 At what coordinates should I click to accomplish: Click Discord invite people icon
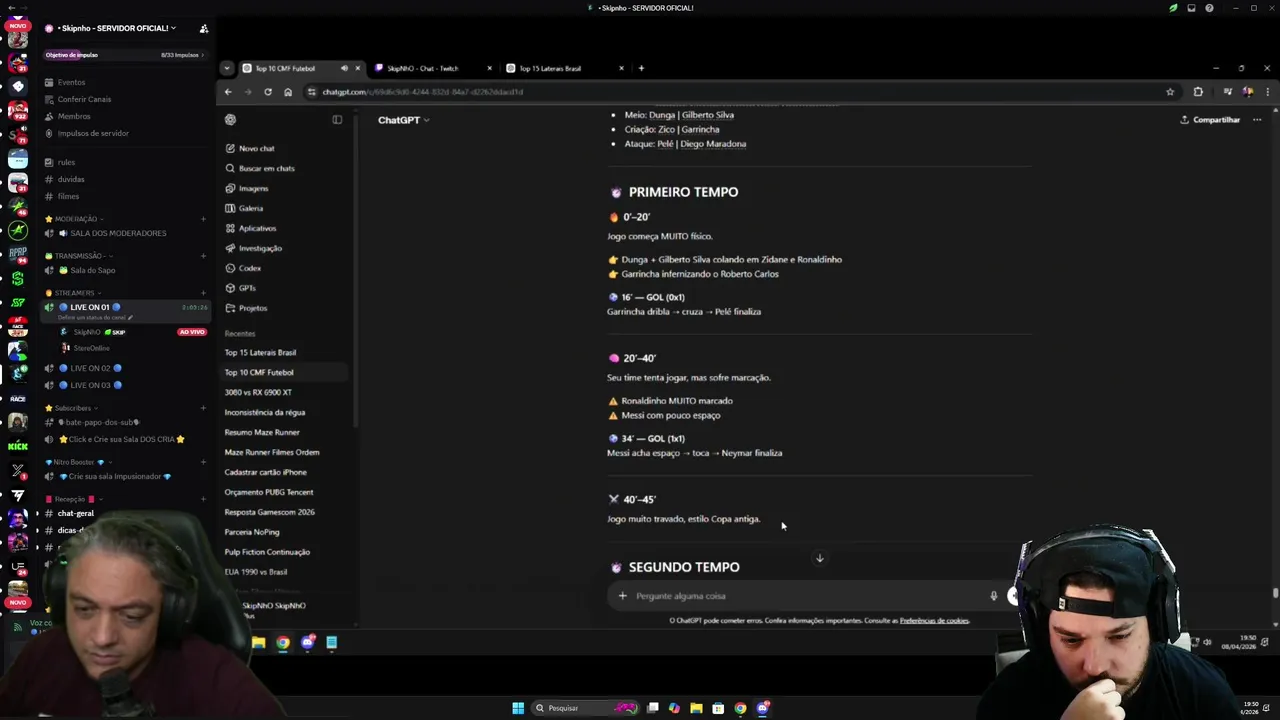(x=204, y=28)
